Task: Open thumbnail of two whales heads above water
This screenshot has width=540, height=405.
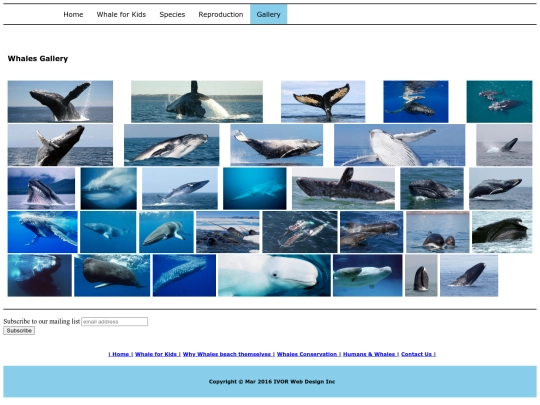Action: point(438,232)
